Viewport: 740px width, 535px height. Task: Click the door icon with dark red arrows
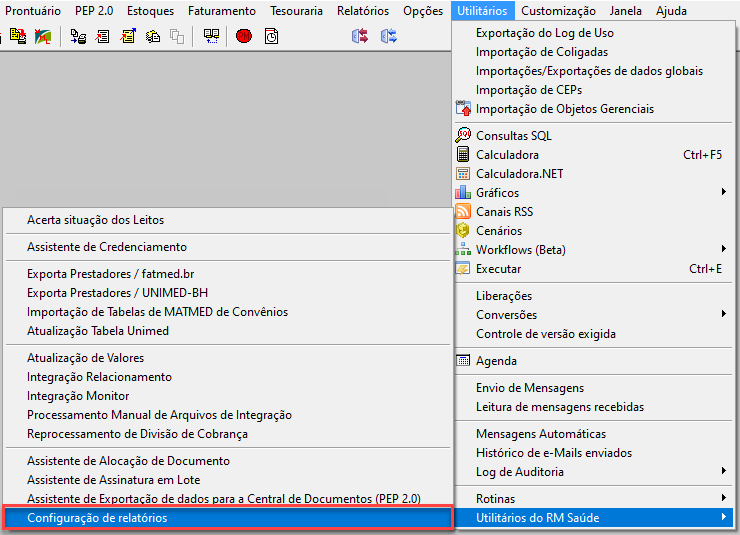click(360, 36)
